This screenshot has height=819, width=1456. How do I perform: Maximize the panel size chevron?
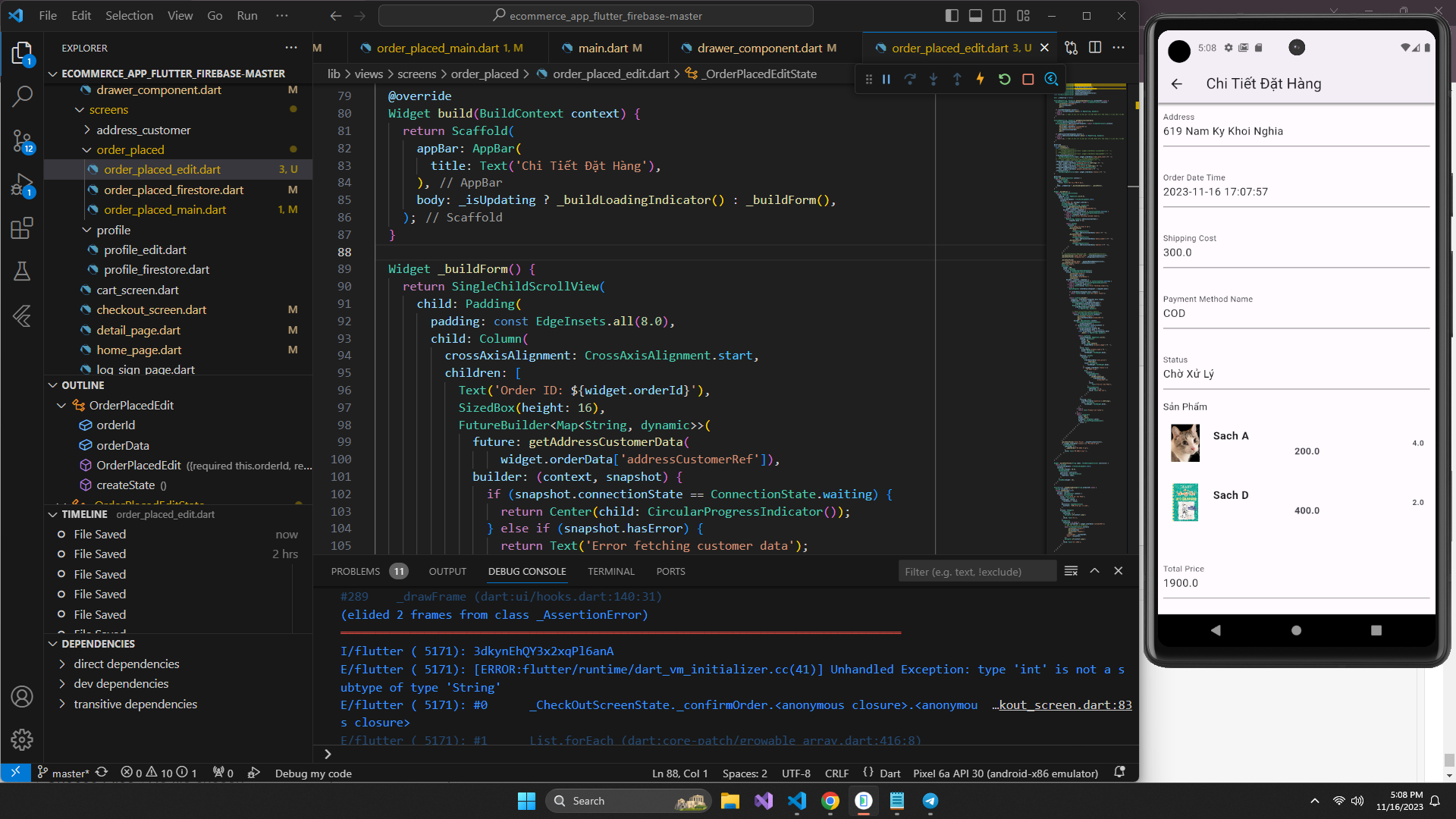click(1094, 571)
